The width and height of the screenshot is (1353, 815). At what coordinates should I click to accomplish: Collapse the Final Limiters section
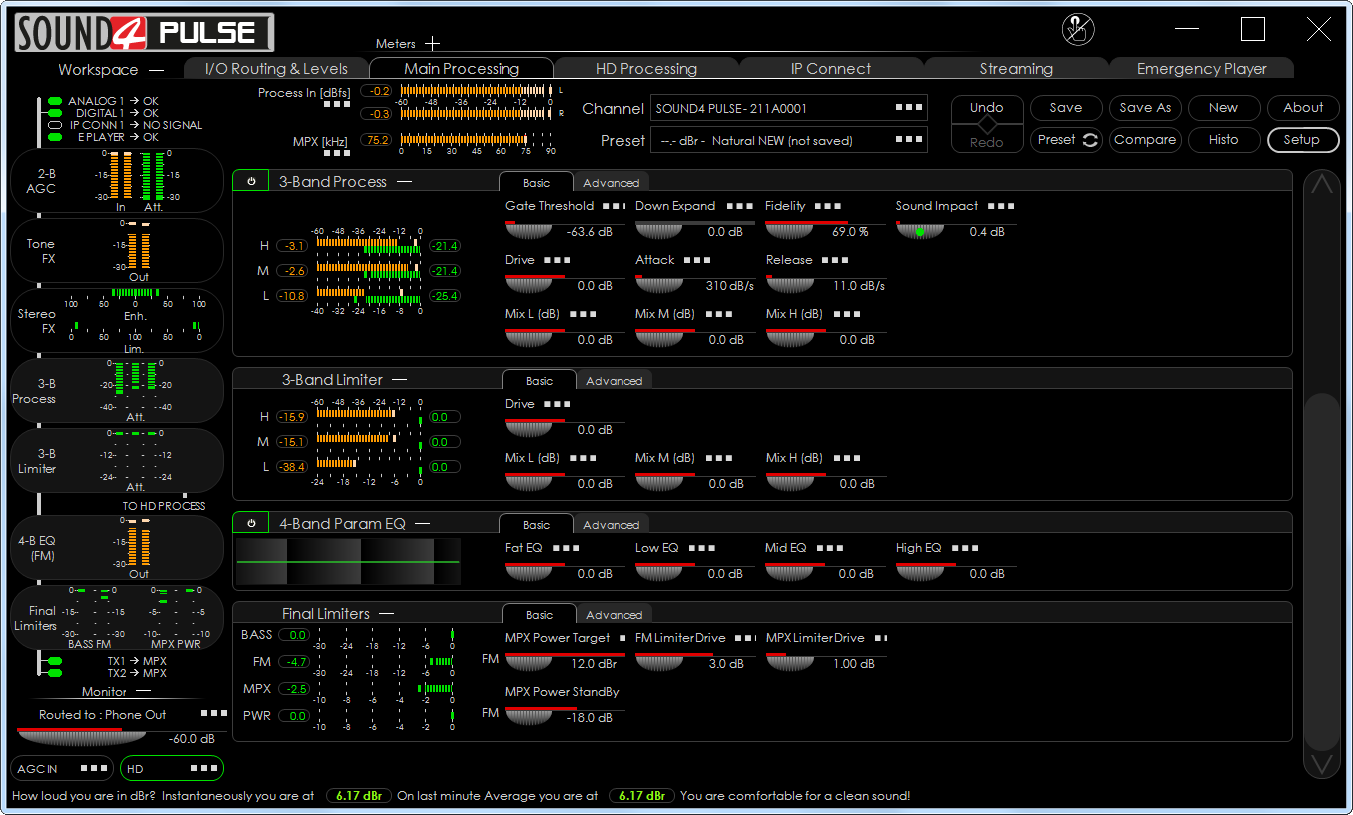[x=387, y=614]
